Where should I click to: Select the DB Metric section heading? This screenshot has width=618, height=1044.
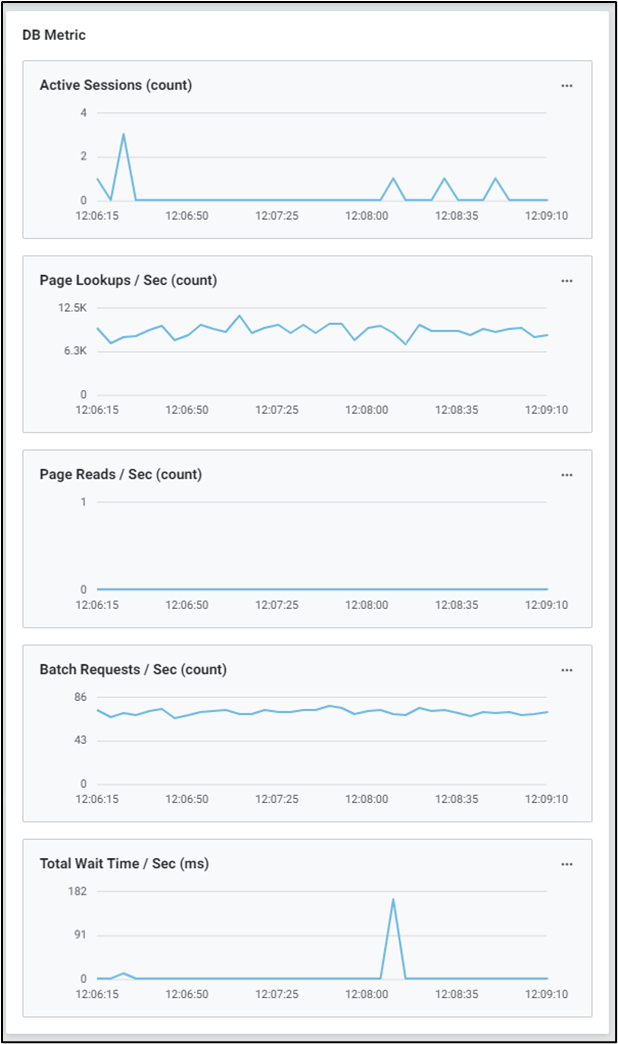[x=54, y=35]
